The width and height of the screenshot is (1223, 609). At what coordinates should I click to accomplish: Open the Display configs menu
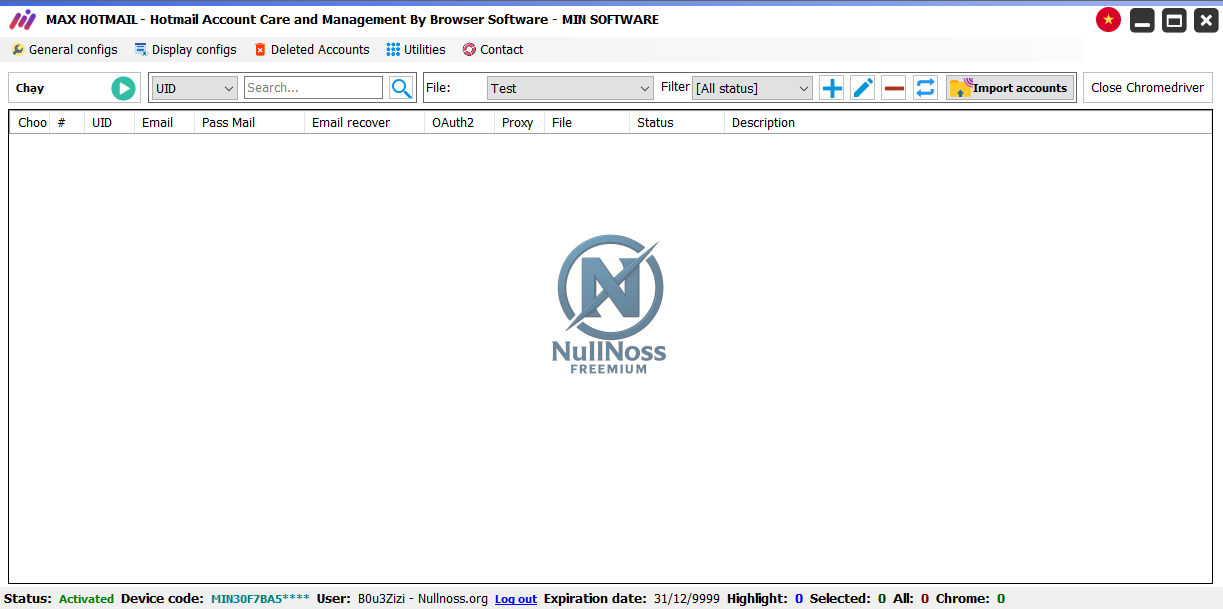[x=186, y=49]
